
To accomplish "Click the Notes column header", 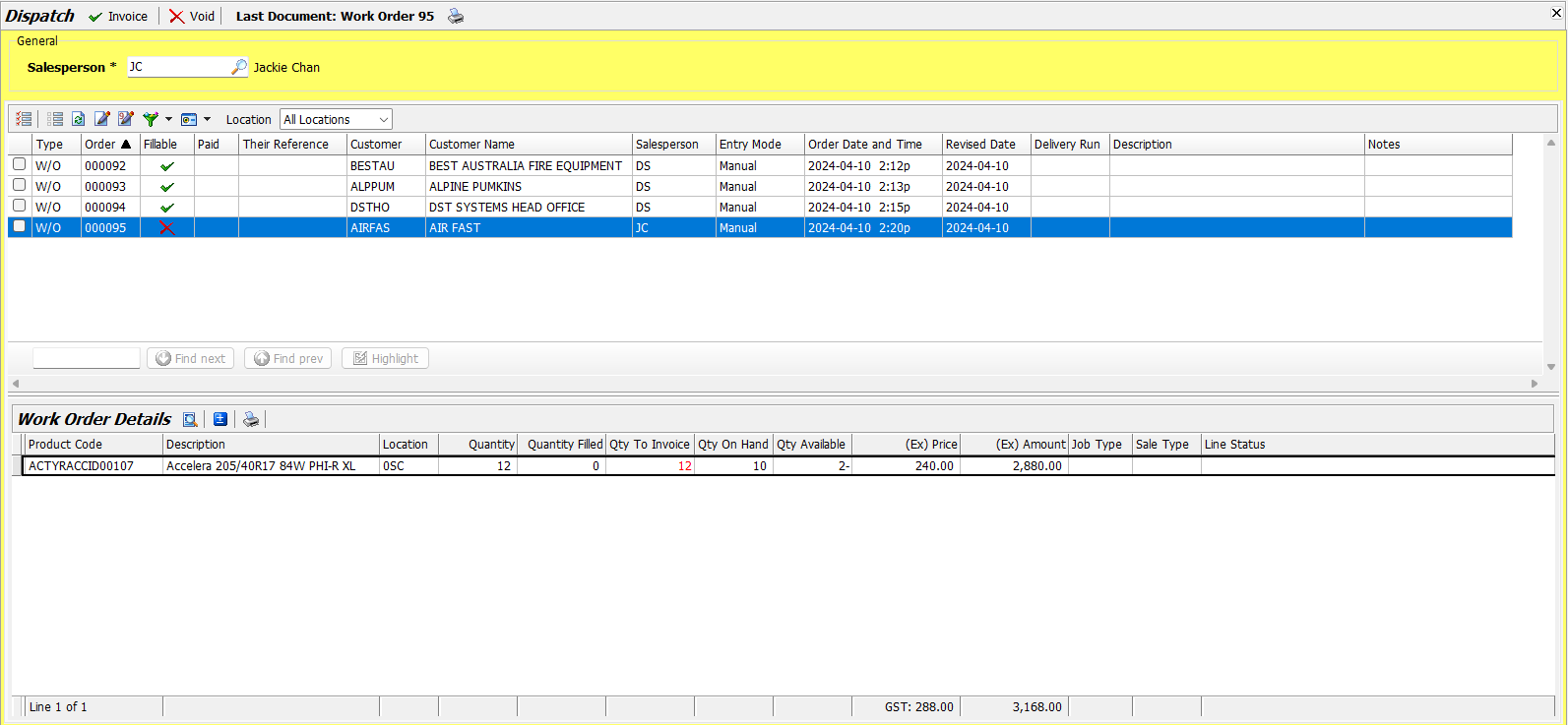I will pyautogui.click(x=1438, y=144).
